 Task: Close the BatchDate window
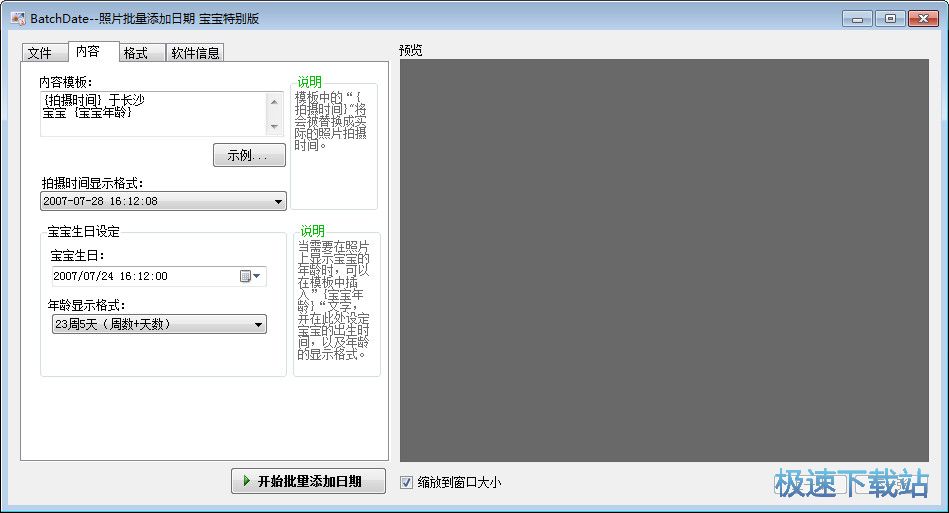tap(923, 18)
